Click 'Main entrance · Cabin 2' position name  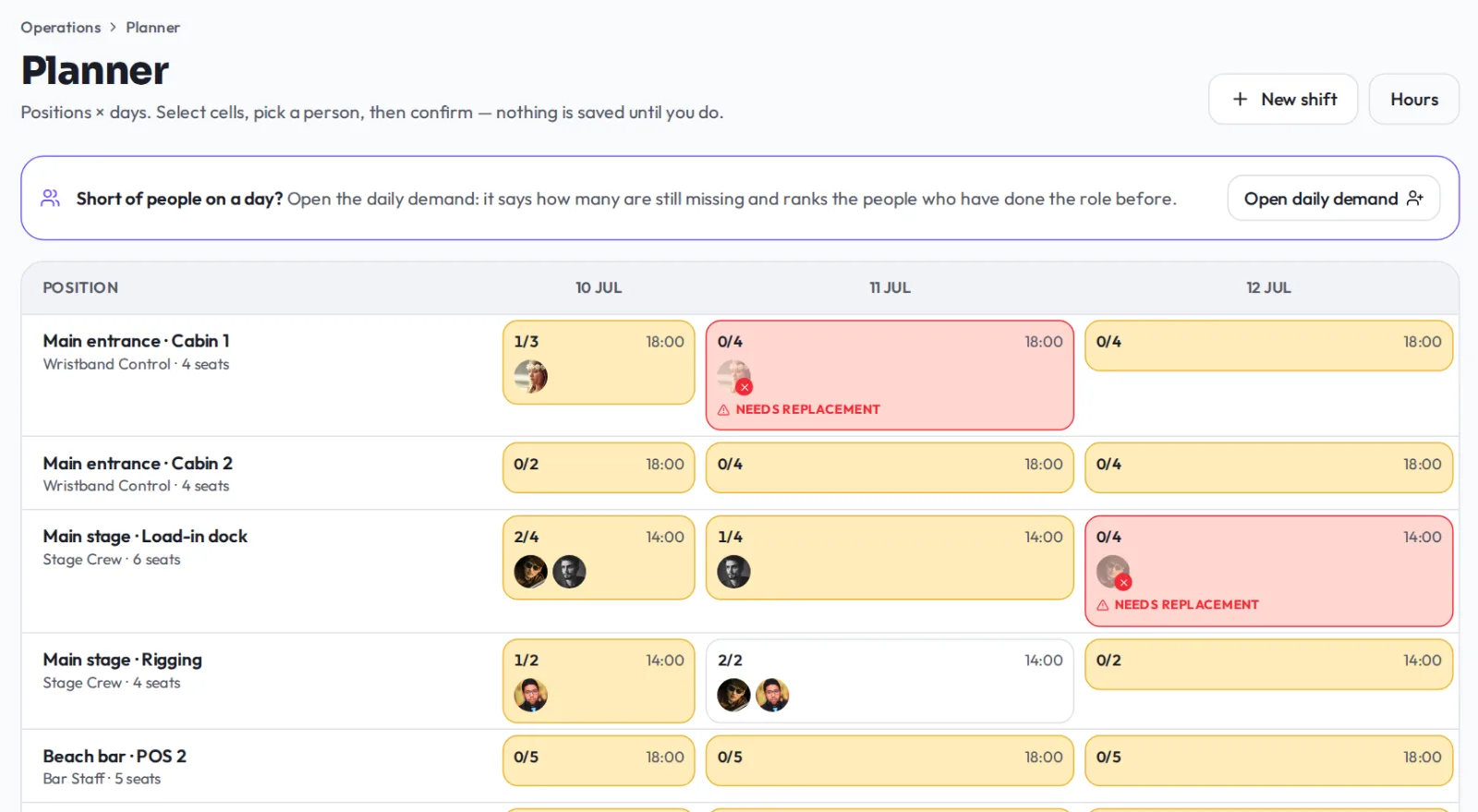[138, 463]
